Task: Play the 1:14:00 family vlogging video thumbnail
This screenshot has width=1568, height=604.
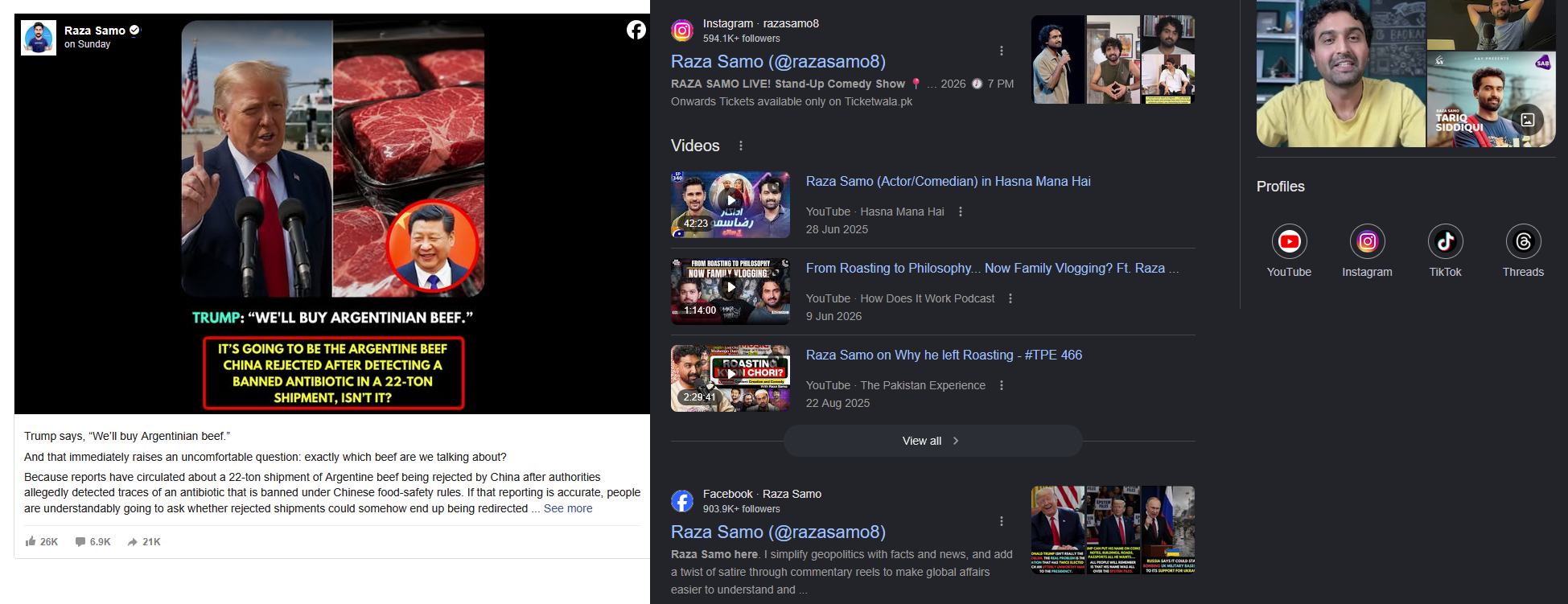Action: tap(730, 291)
